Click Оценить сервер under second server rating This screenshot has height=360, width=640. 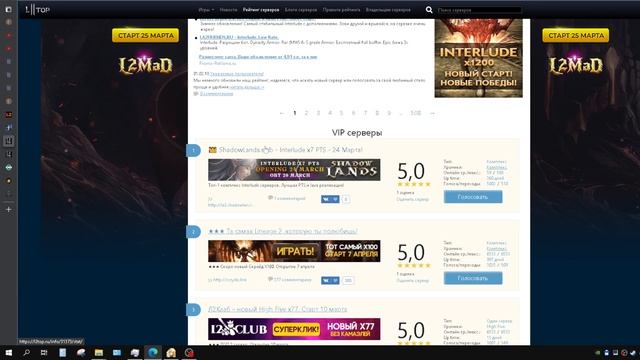point(413,281)
